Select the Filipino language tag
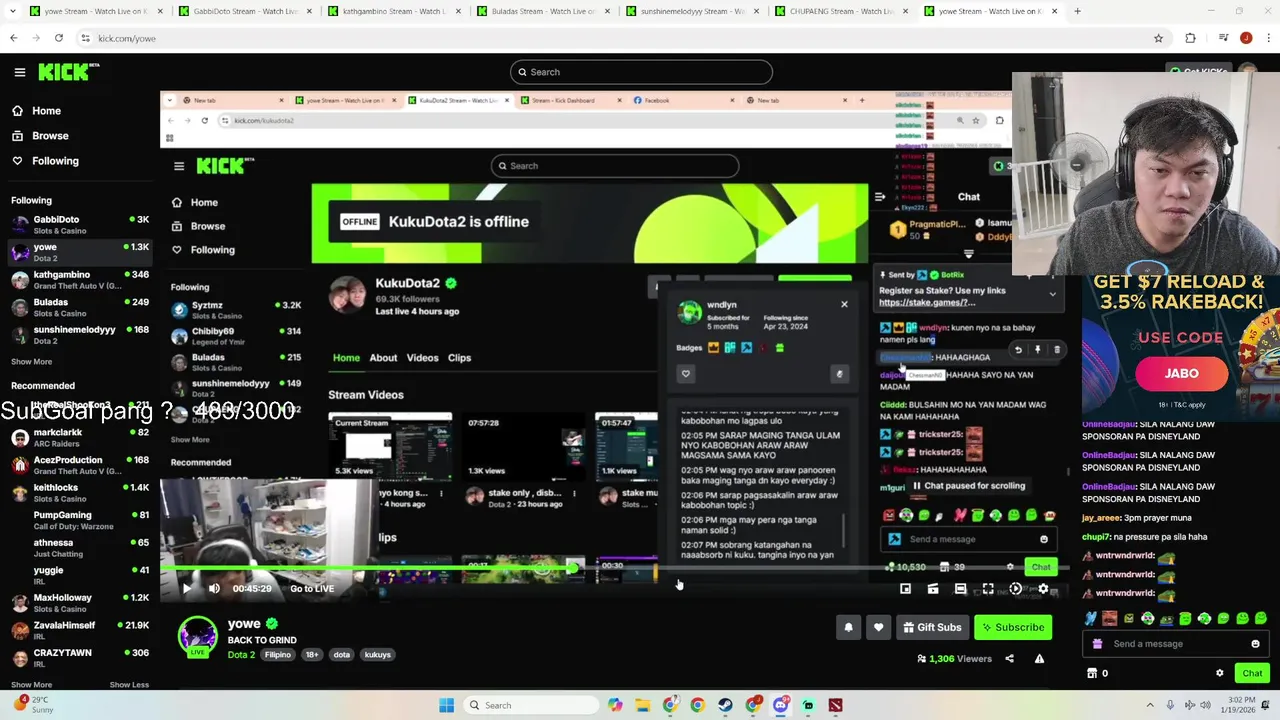Viewport: 1280px width, 720px height. coord(278,655)
